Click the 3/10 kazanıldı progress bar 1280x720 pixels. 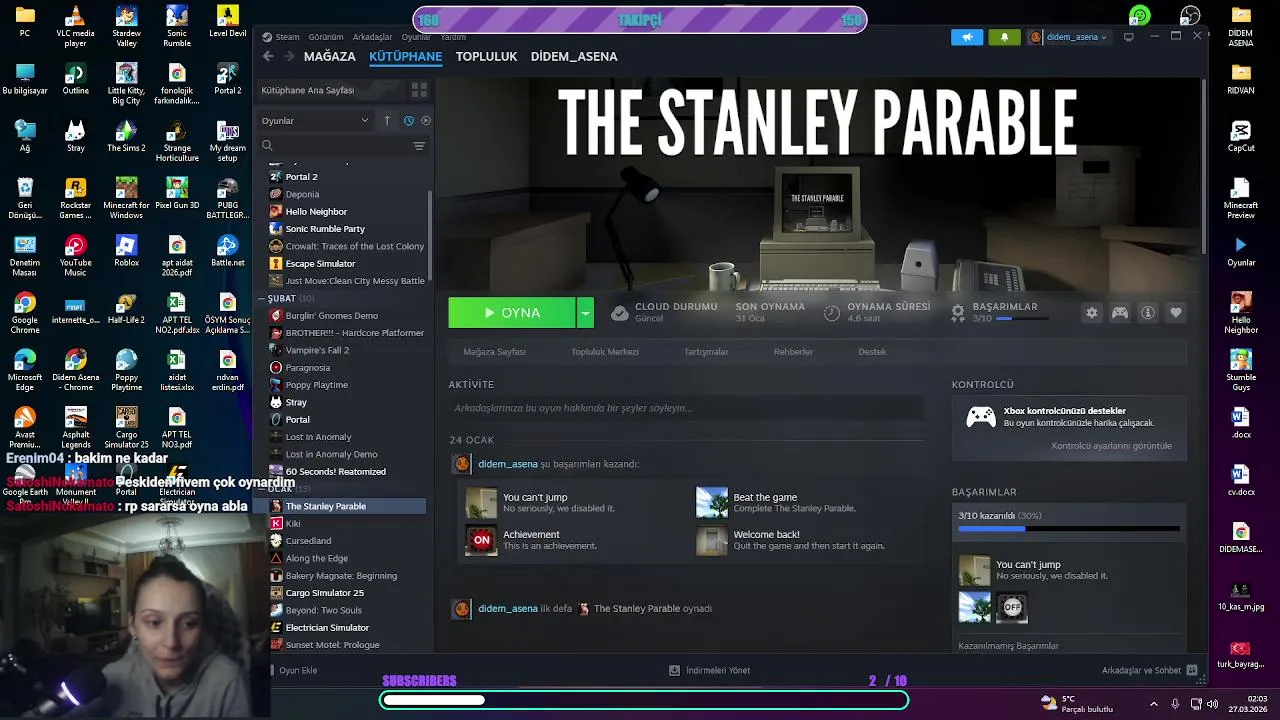pyautogui.click(x=1068, y=529)
